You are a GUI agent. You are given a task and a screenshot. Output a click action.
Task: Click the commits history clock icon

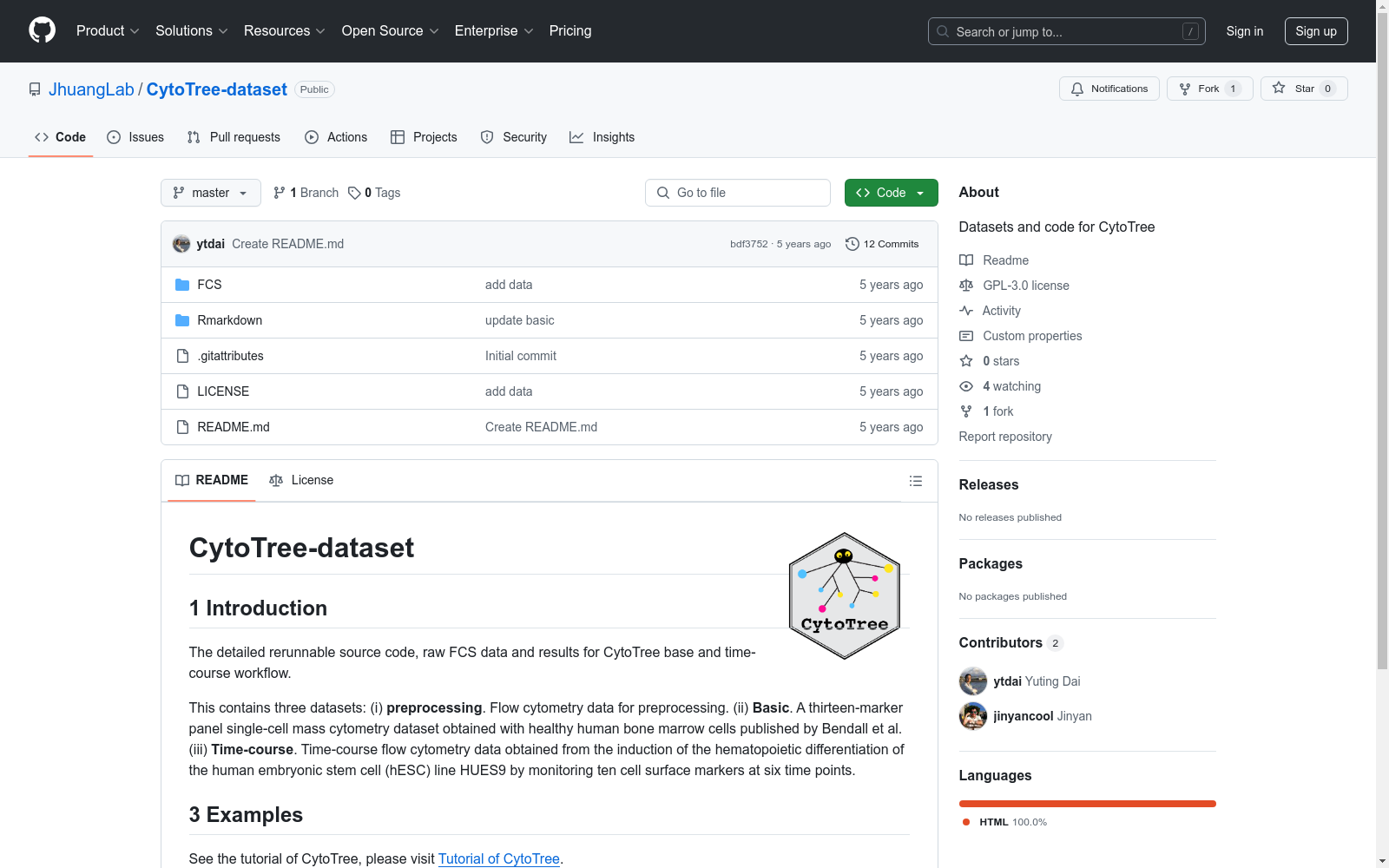(x=852, y=244)
